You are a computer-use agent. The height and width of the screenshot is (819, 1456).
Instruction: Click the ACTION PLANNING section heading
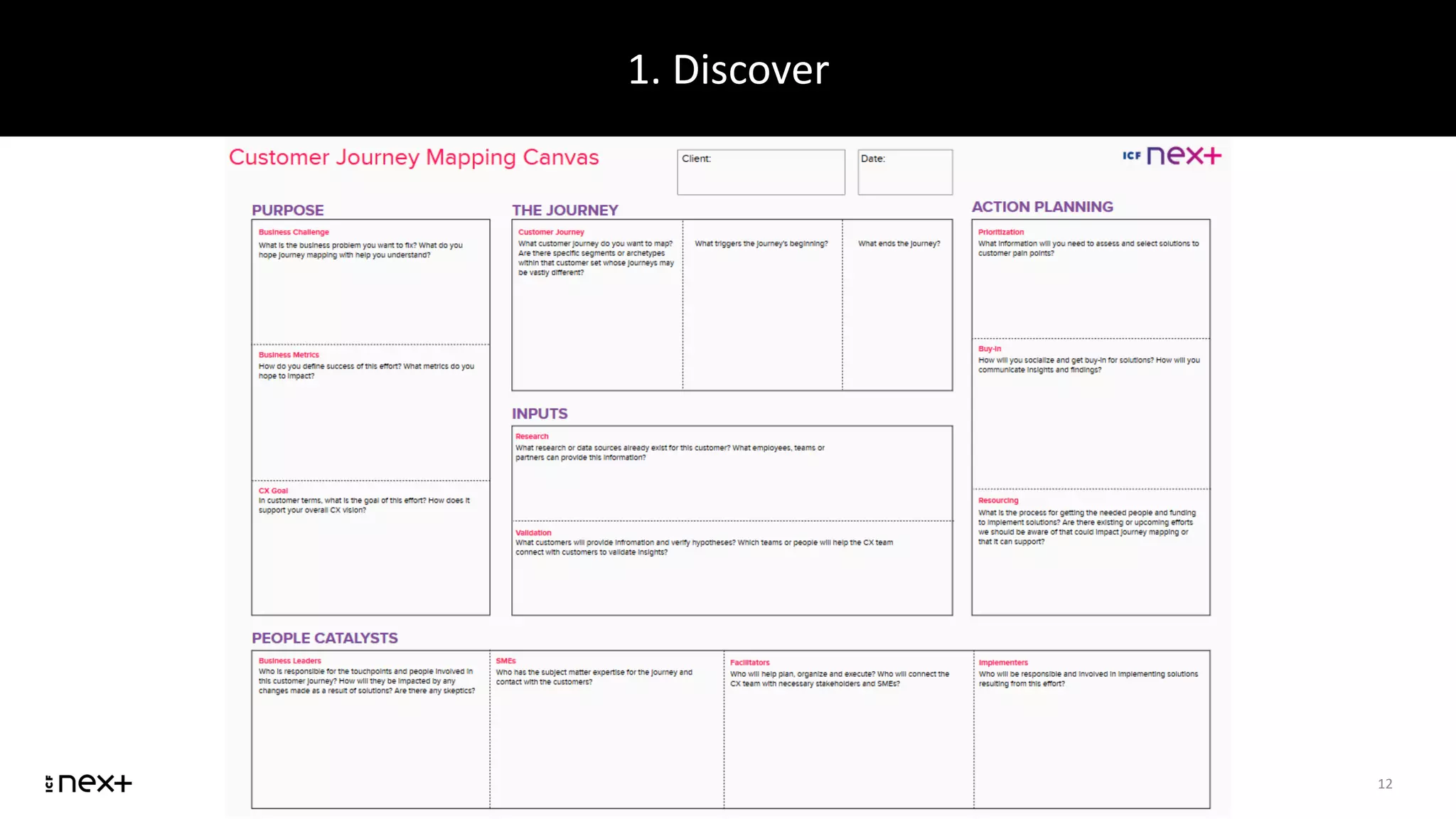click(1042, 207)
